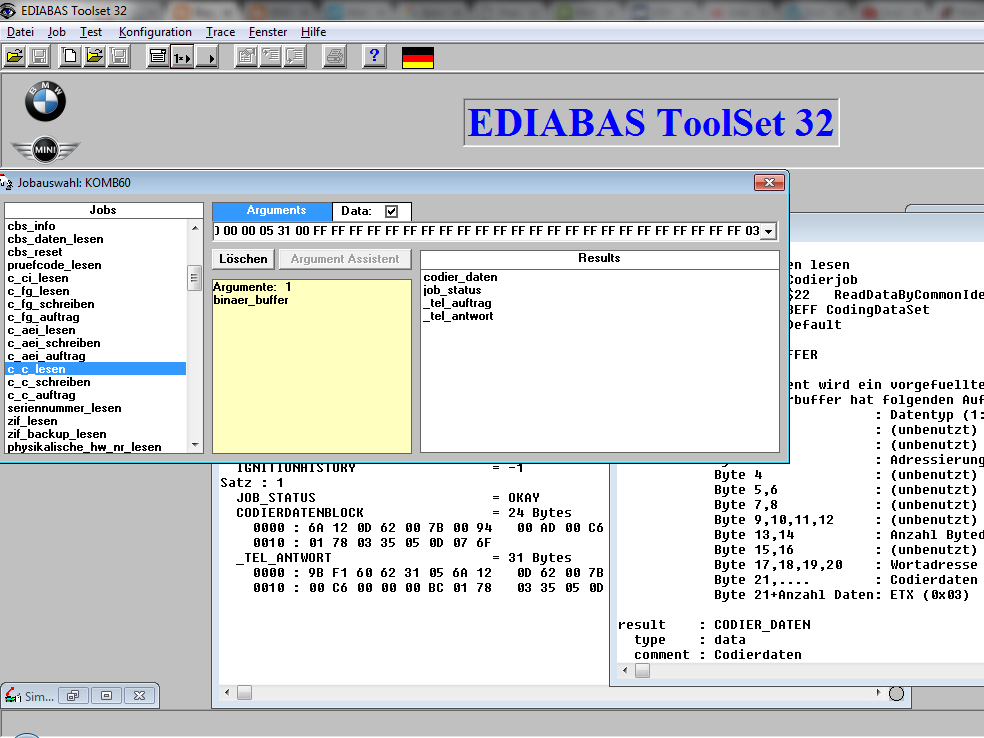Open the argument history dropdown arrow

pos(769,232)
